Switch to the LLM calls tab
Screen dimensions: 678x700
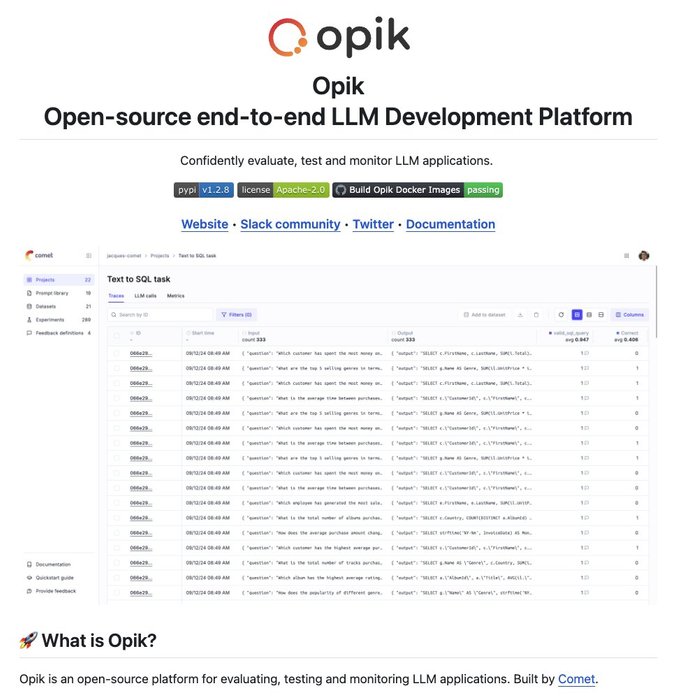pyautogui.click(x=146, y=296)
